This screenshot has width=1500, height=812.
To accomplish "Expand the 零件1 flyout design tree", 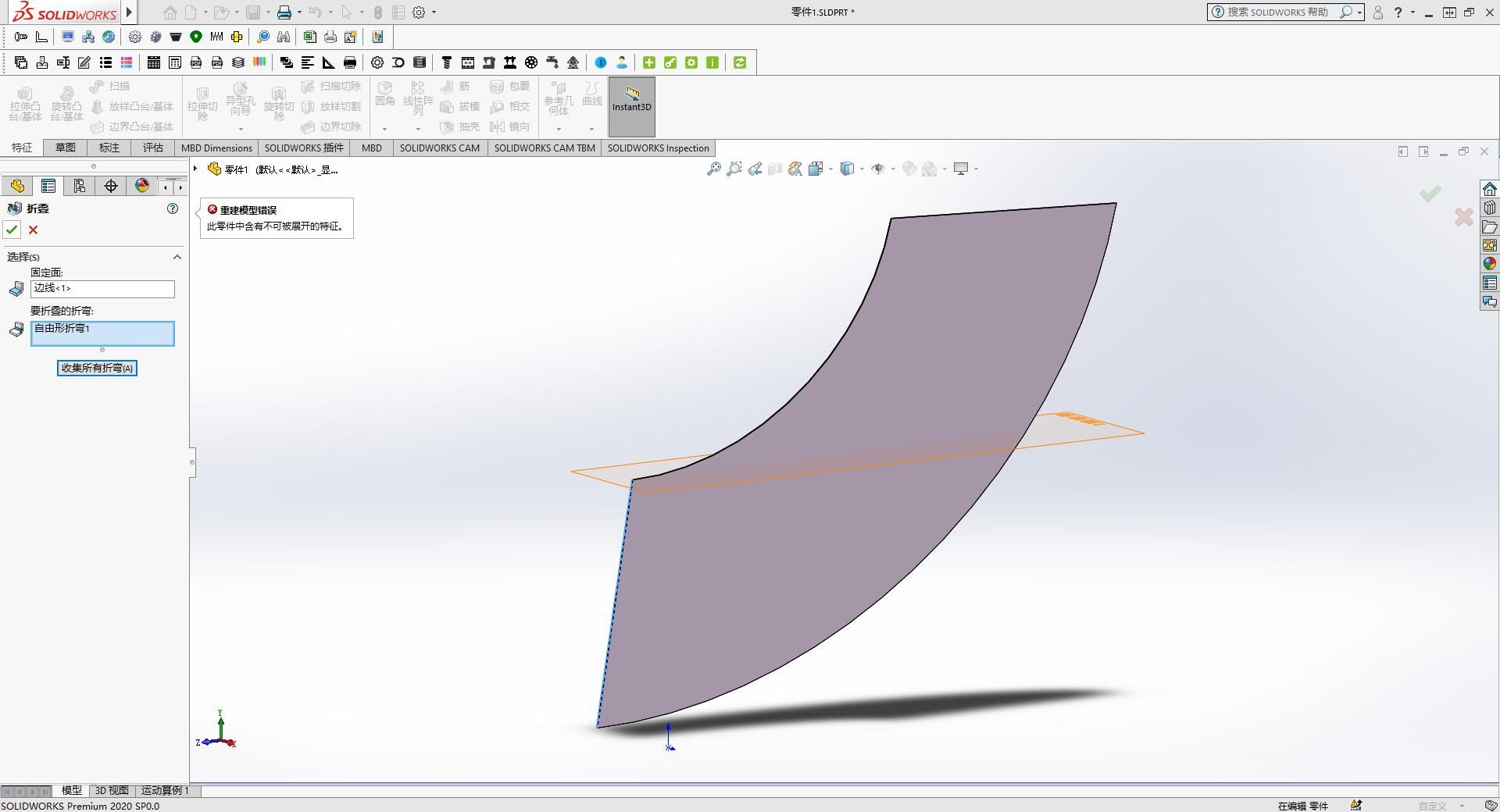I will [x=195, y=169].
